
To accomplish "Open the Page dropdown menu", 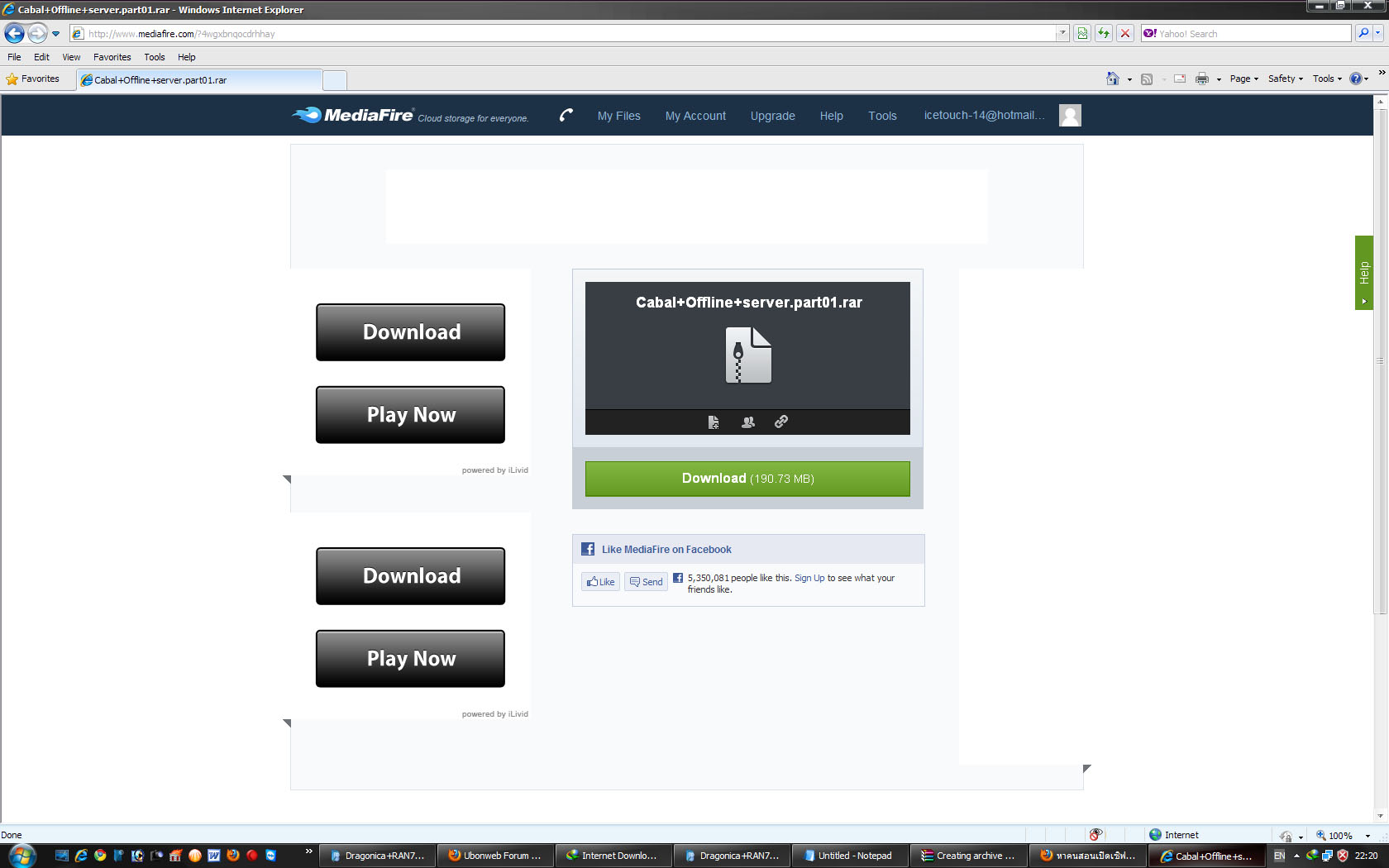I will [1244, 79].
